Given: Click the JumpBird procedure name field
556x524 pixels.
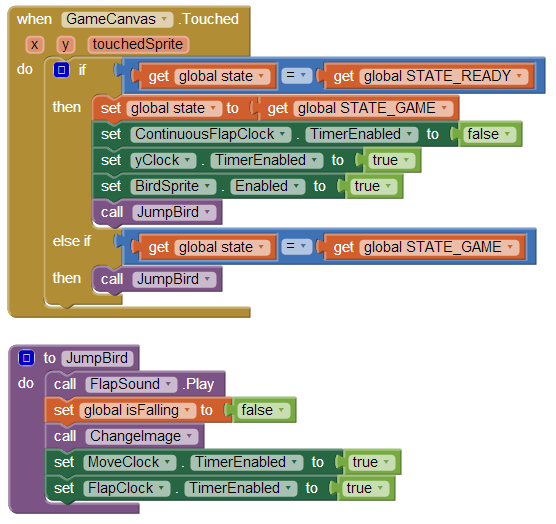Looking at the screenshot, I should 97,358.
